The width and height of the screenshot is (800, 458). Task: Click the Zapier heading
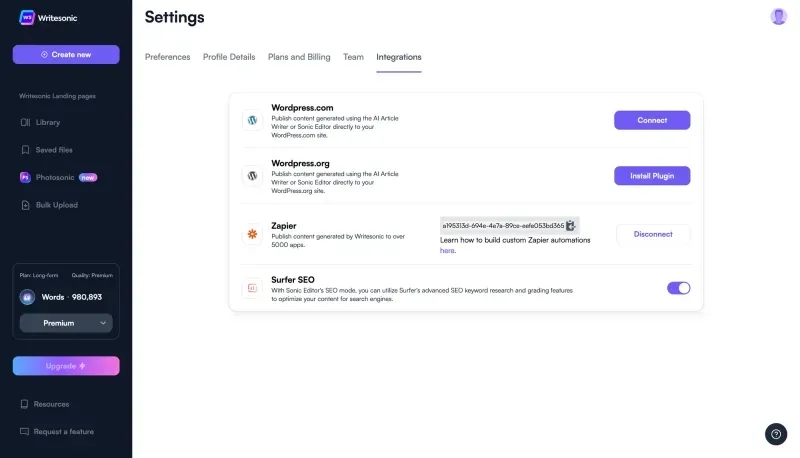pos(284,225)
